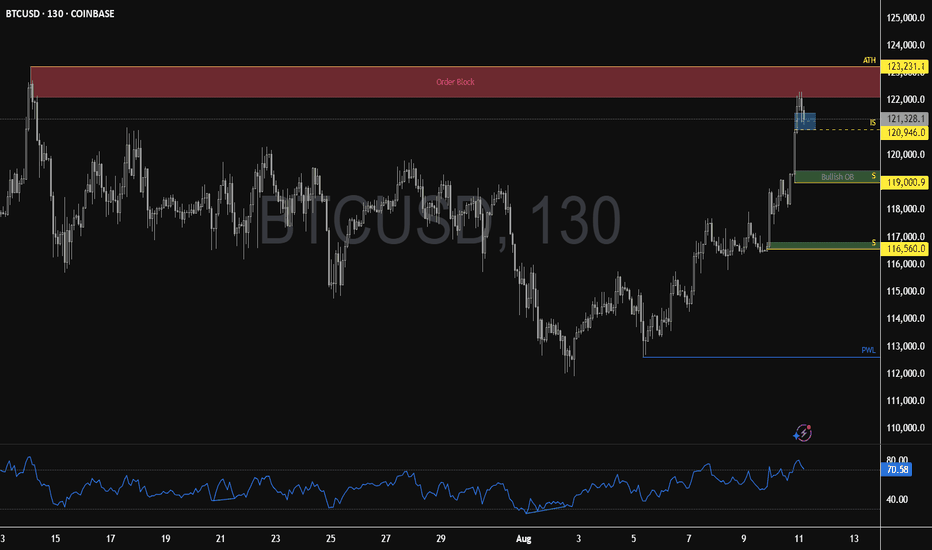Click the 40.00 RSI scale label

click(x=896, y=499)
